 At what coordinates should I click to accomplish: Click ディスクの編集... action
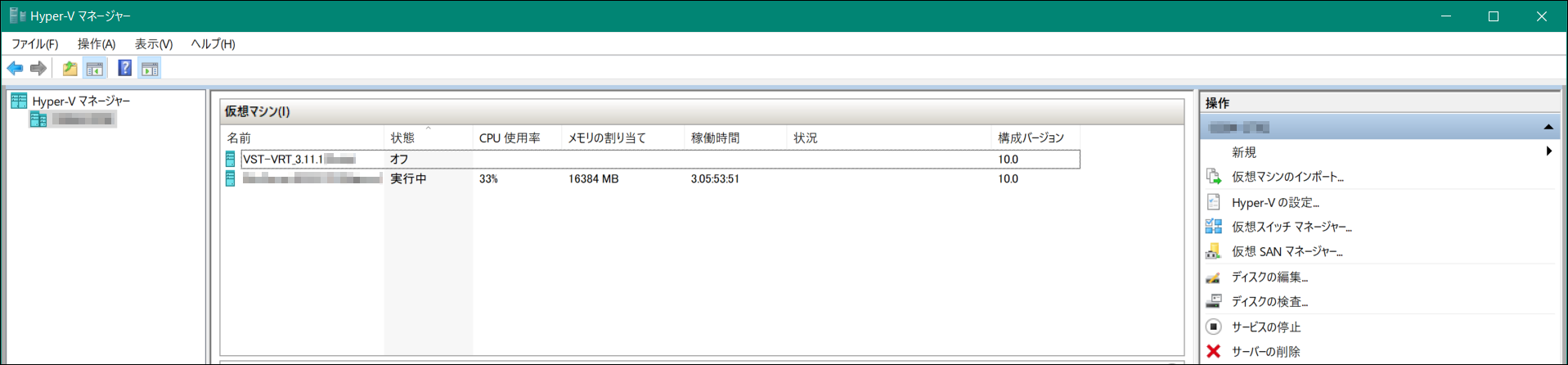[x=1269, y=277]
